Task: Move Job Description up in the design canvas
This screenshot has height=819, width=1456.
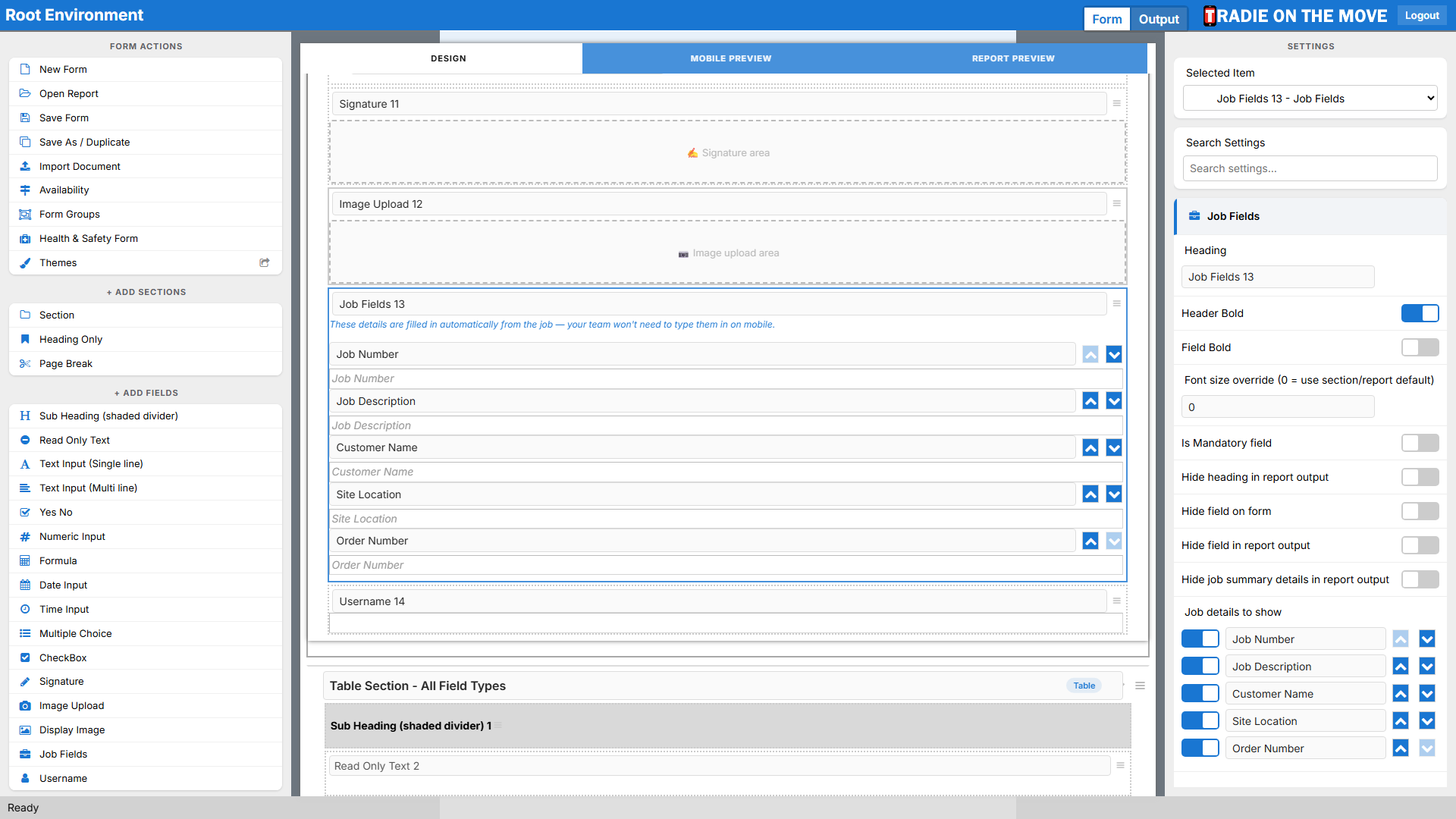Action: coord(1090,401)
